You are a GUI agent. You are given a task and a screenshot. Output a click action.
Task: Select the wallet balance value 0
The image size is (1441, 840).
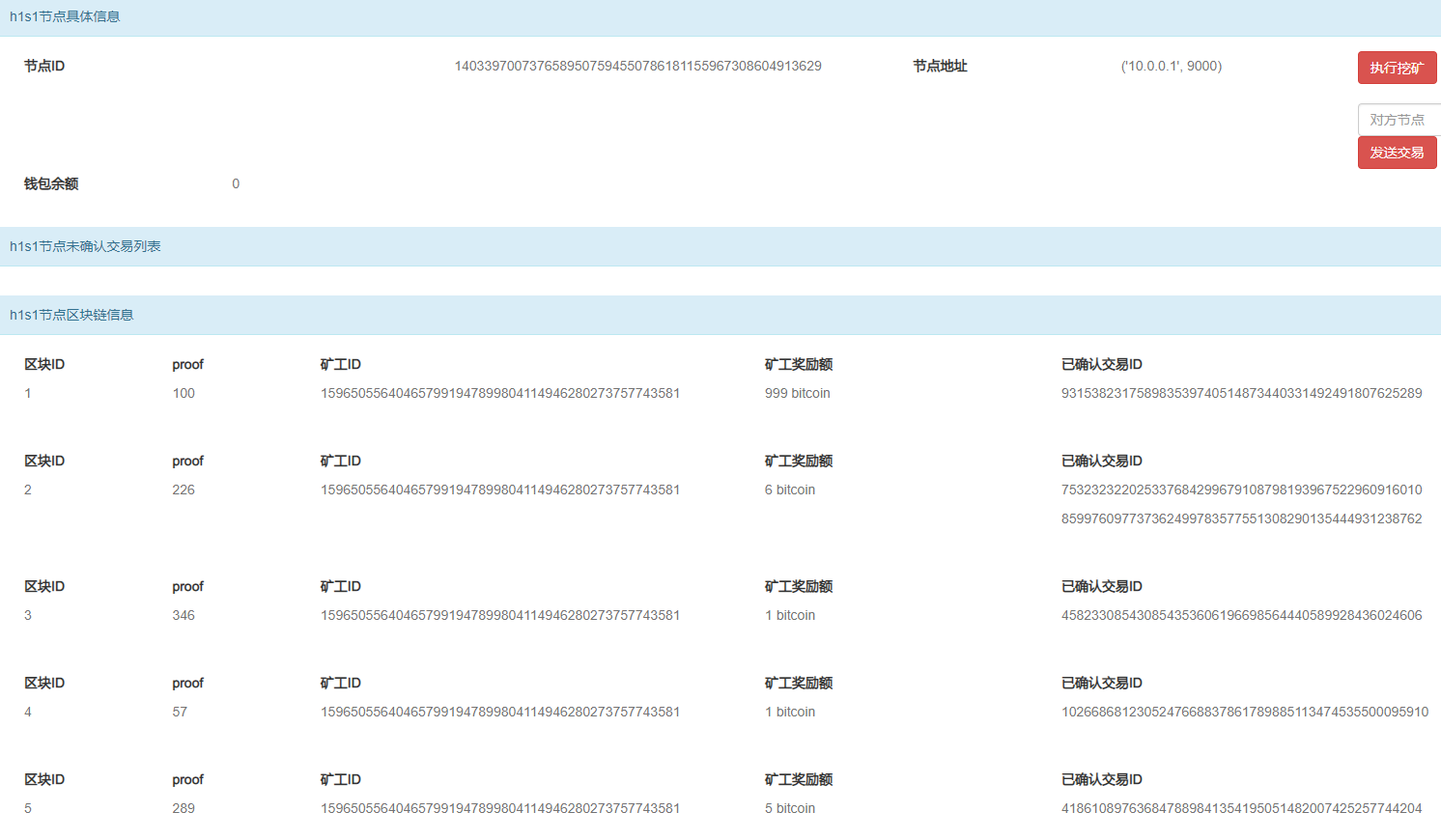pyautogui.click(x=236, y=183)
